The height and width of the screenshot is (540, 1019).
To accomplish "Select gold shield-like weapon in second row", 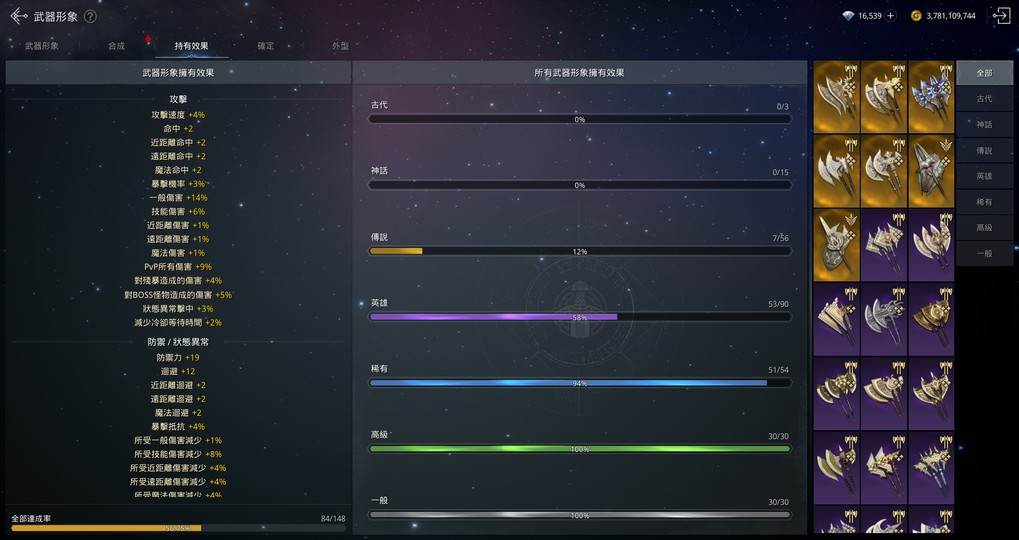I will [x=931, y=171].
